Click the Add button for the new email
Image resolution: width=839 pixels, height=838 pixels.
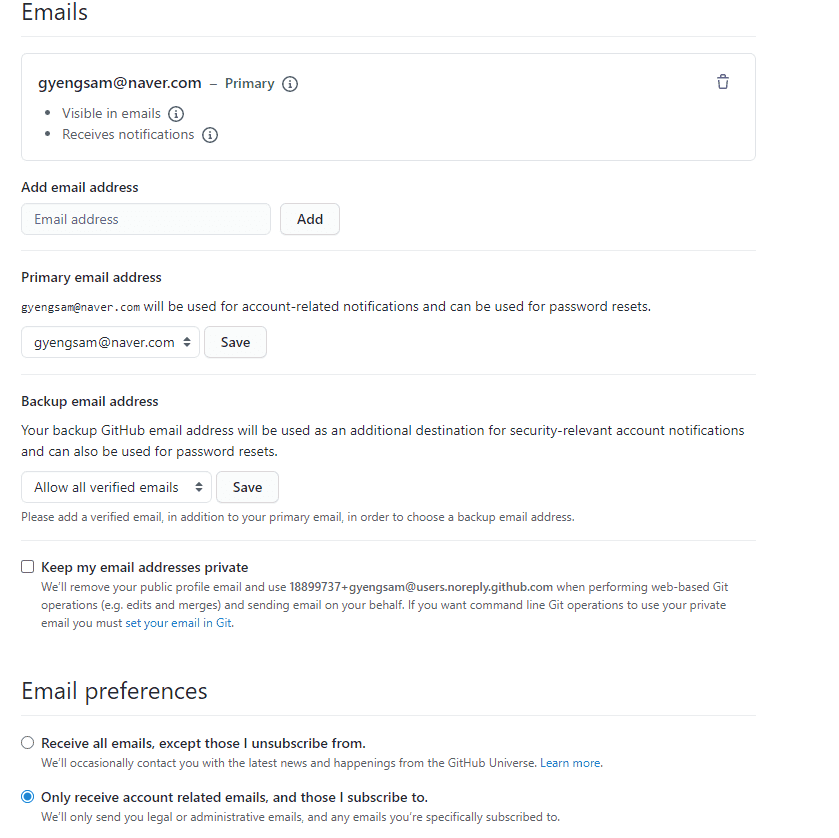tap(310, 219)
